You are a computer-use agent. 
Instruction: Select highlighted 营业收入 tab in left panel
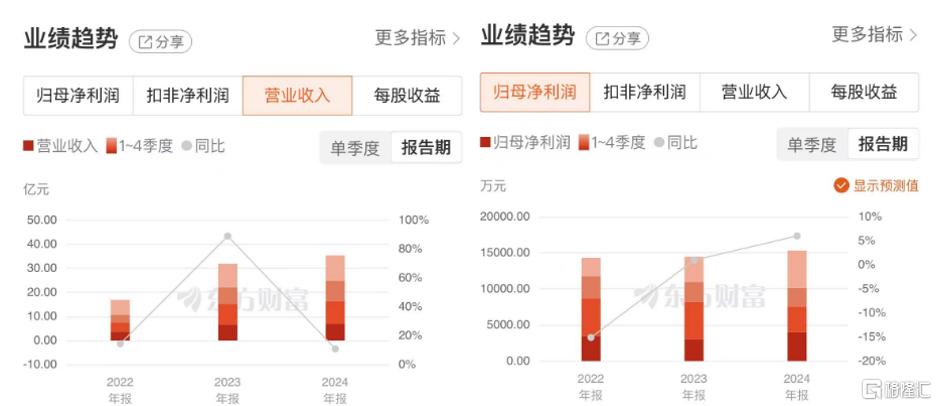(x=298, y=96)
